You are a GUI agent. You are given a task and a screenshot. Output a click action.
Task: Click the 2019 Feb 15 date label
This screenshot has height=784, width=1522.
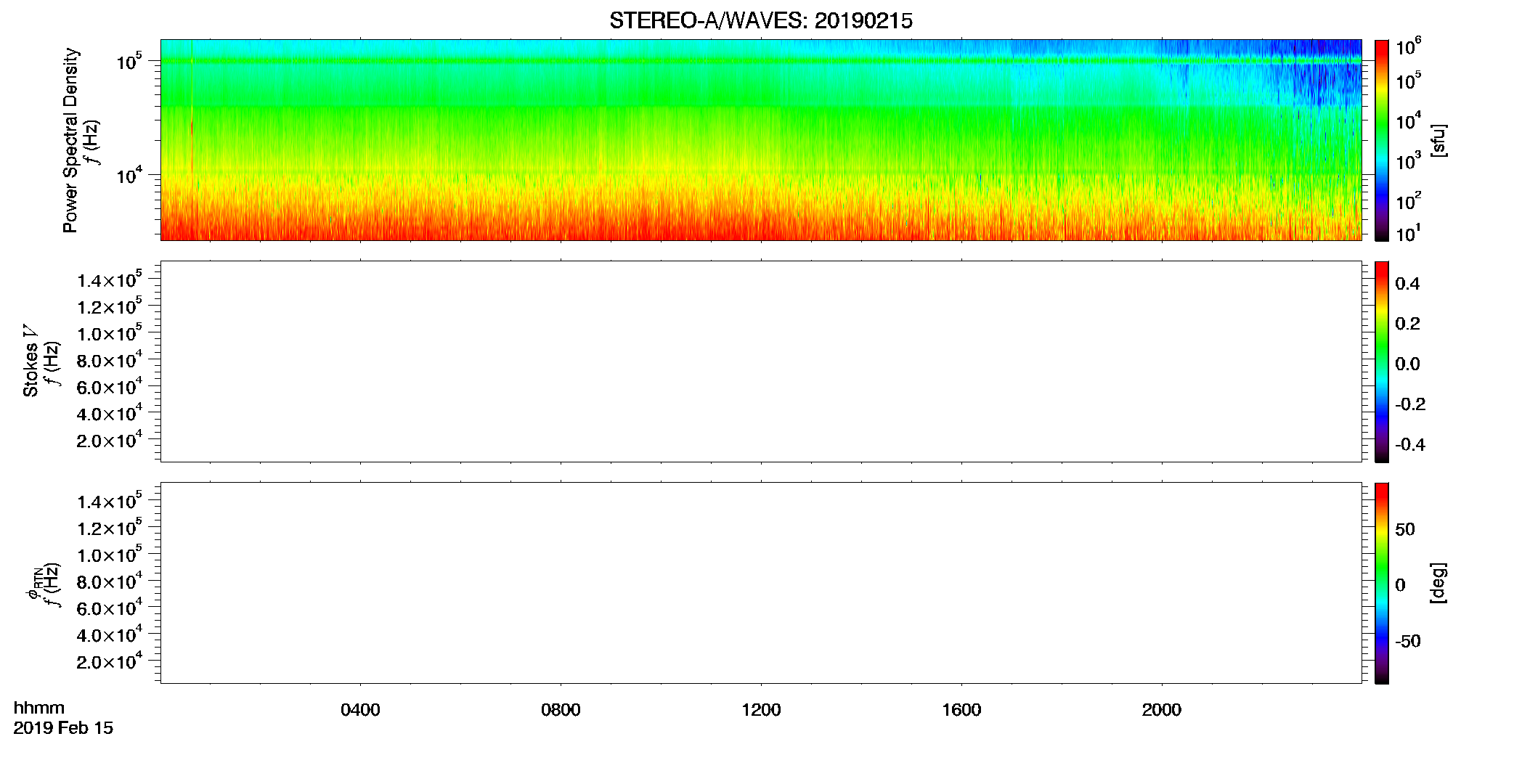pyautogui.click(x=63, y=728)
